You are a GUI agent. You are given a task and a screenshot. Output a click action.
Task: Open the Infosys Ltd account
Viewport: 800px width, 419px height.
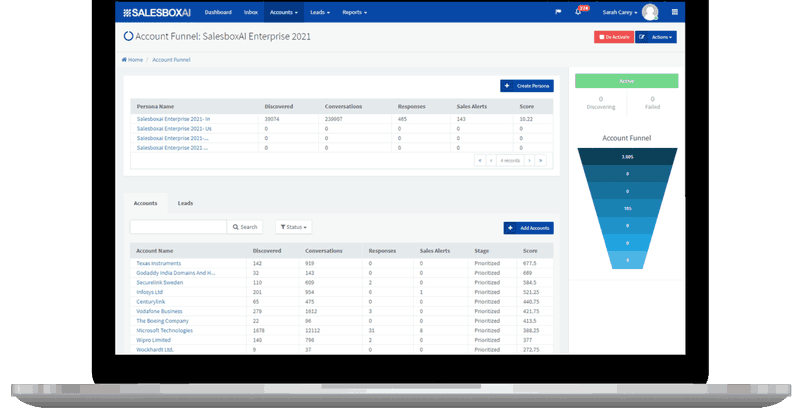point(149,292)
